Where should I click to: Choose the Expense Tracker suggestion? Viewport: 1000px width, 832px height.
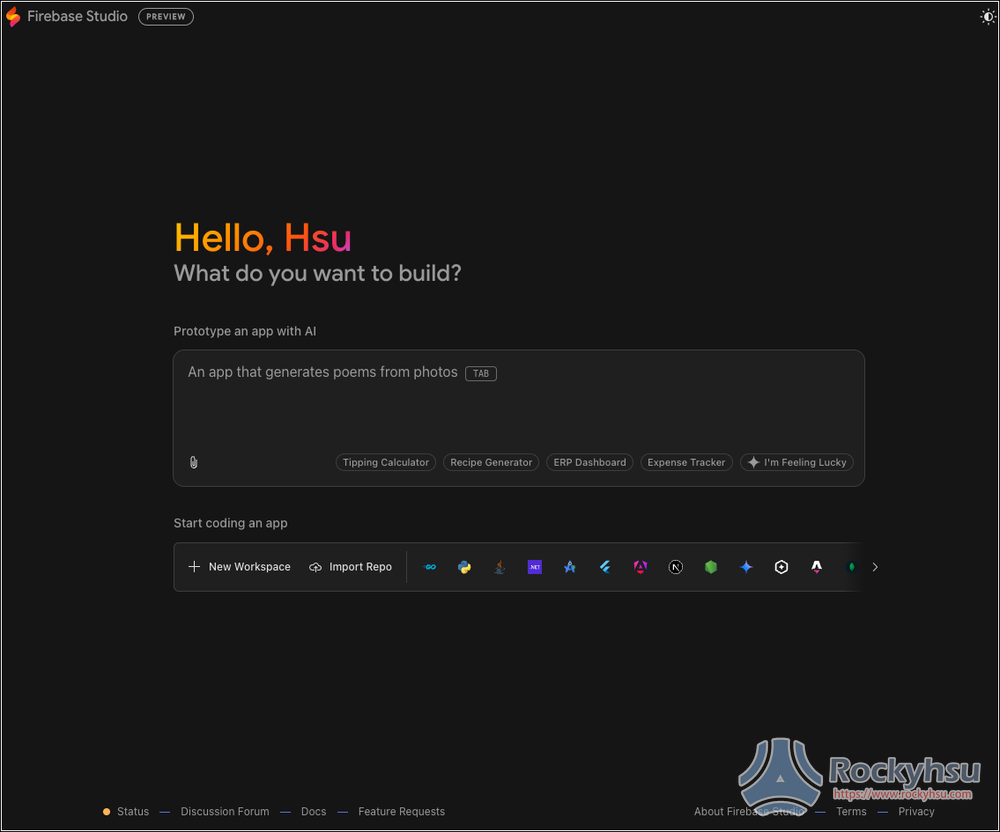pyautogui.click(x=686, y=462)
